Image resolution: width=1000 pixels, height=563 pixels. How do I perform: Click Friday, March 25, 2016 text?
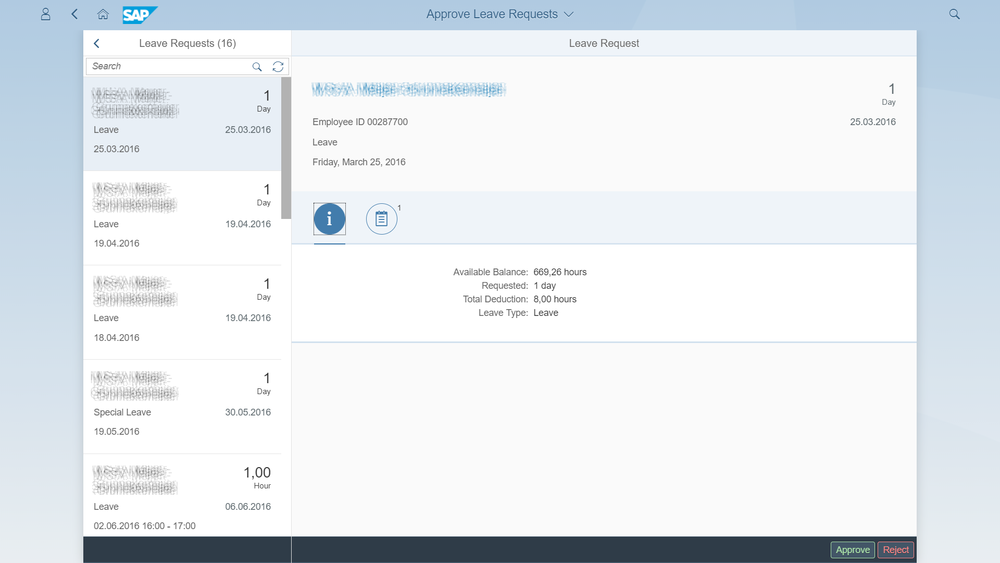point(359,162)
